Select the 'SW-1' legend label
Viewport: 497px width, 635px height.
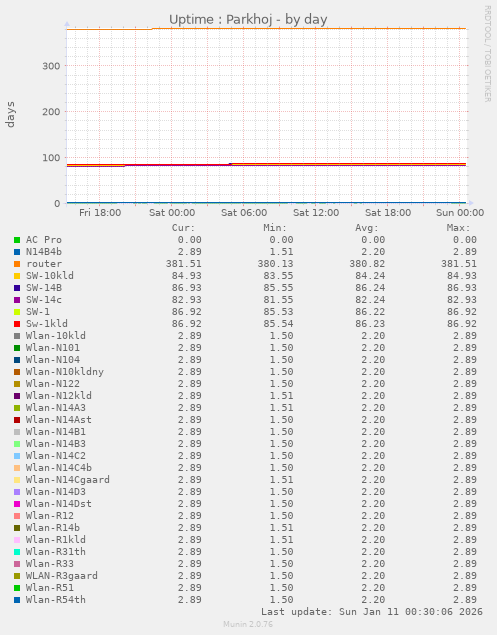click(x=38, y=312)
